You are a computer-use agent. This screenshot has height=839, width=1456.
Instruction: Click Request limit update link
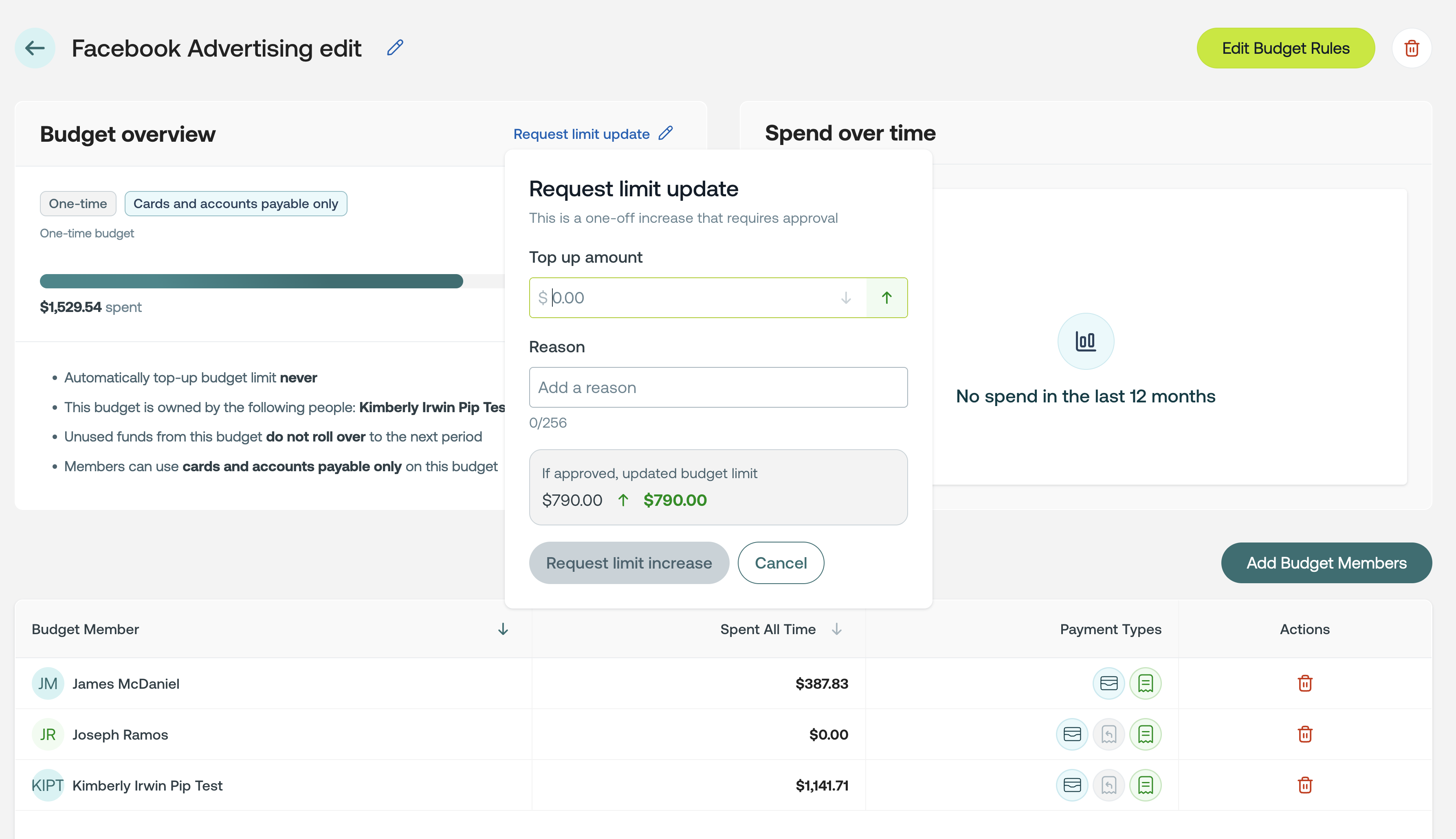[x=582, y=134]
